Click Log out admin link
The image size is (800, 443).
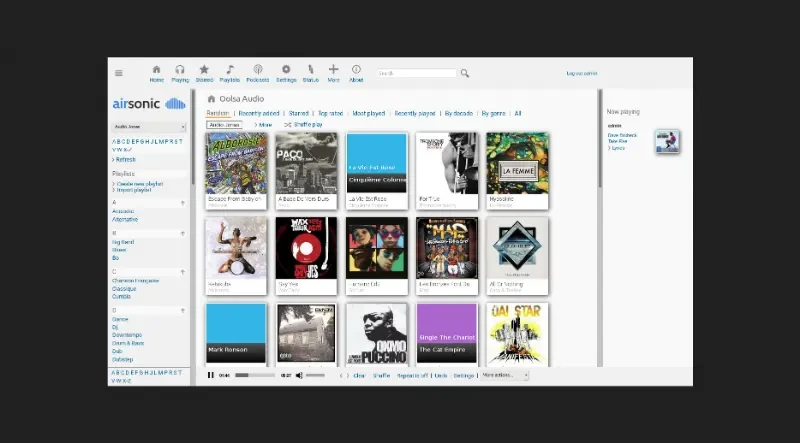coord(582,73)
